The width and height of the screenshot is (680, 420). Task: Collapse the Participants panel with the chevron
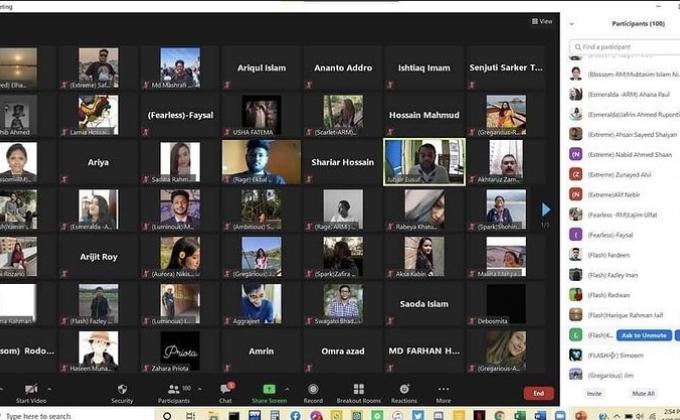point(574,24)
